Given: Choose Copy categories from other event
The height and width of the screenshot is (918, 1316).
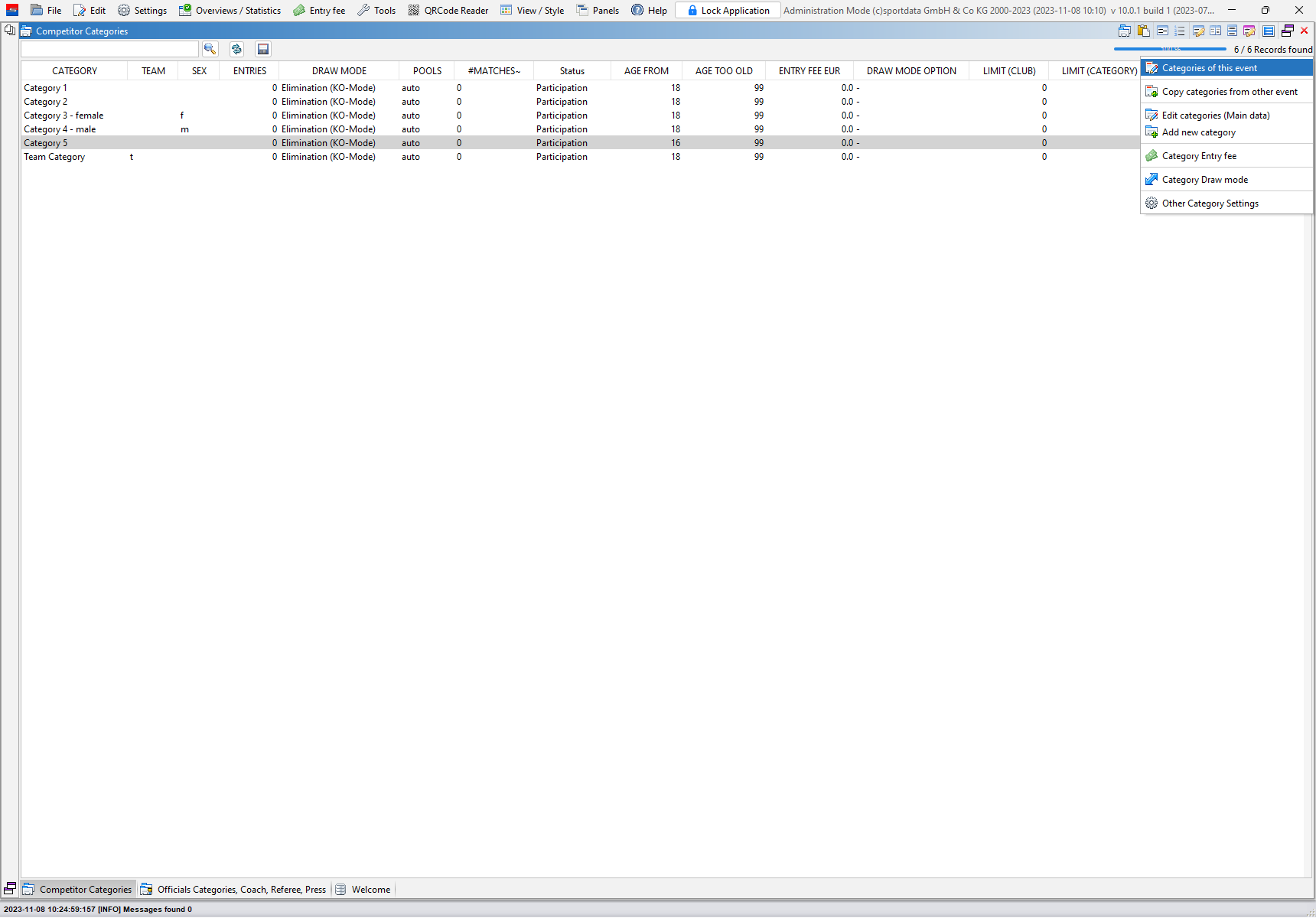Looking at the screenshot, I should [1226, 92].
